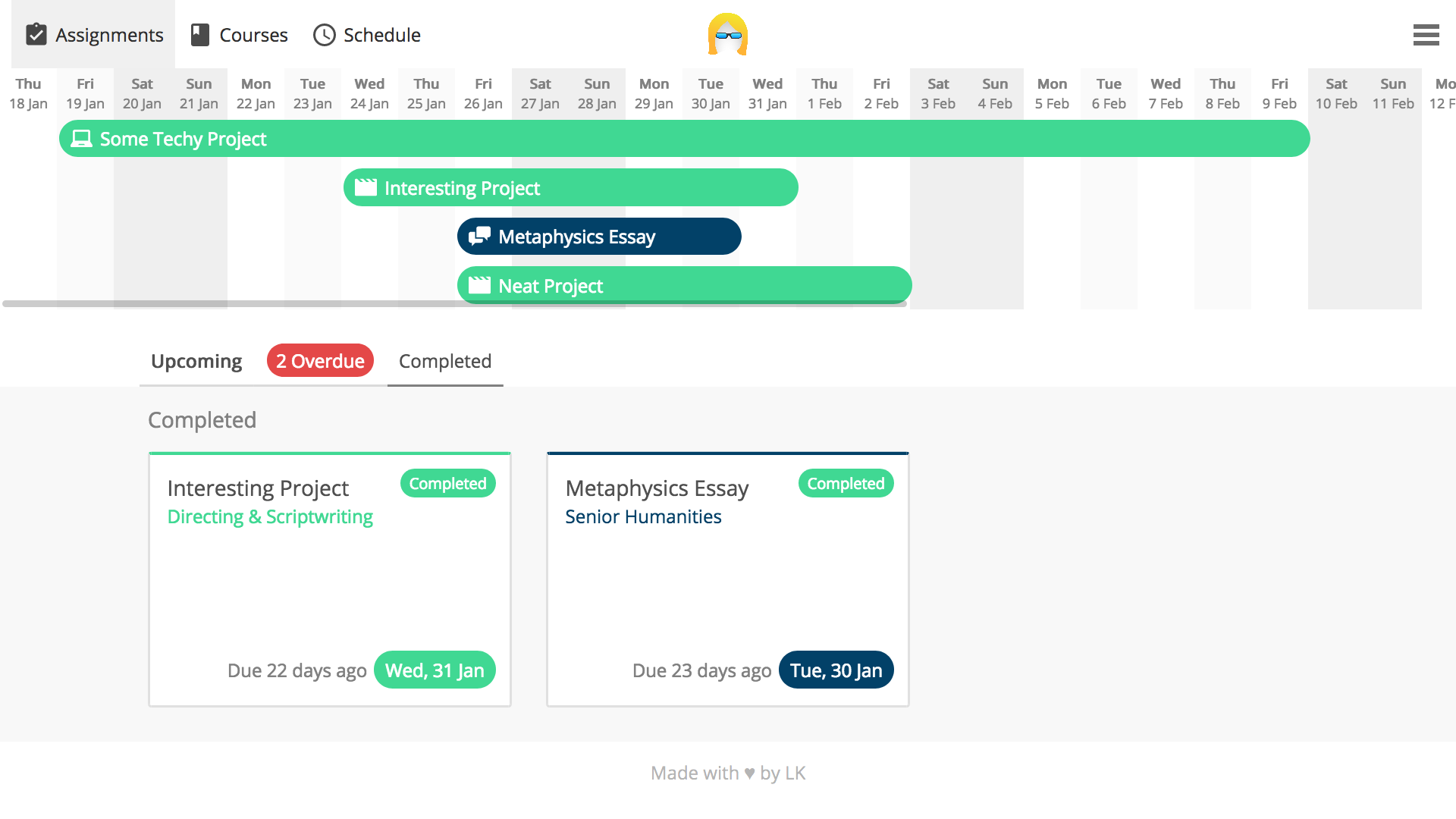Click the Courses book icon

[199, 35]
